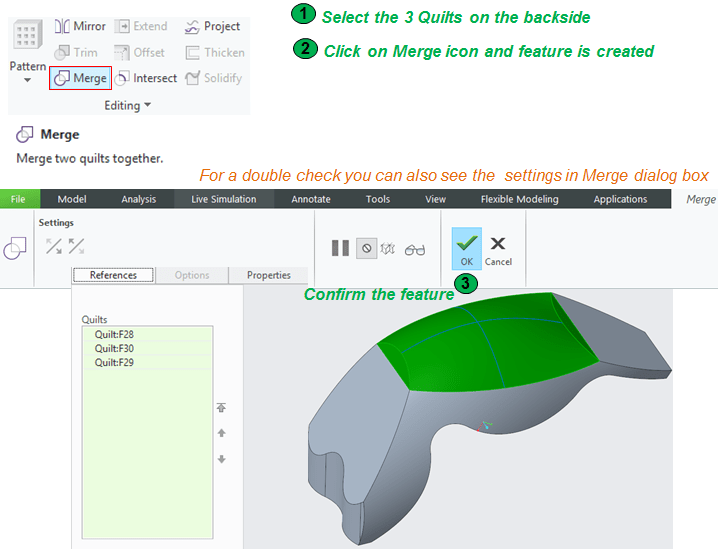Toggle first quilt side flip arrow in Settings

[x=54, y=246]
